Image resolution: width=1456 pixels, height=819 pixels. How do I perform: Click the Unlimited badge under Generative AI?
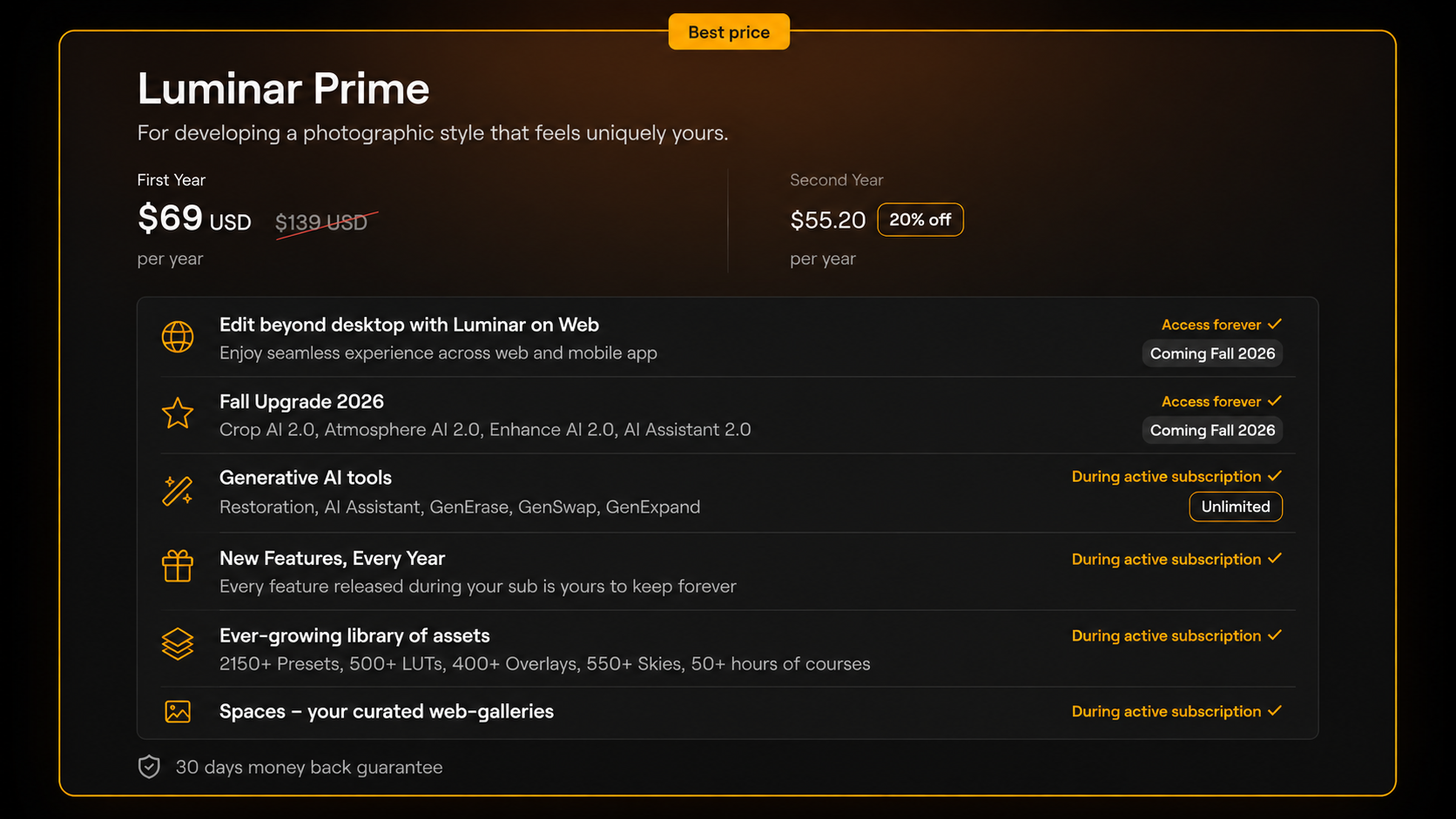(x=1236, y=507)
